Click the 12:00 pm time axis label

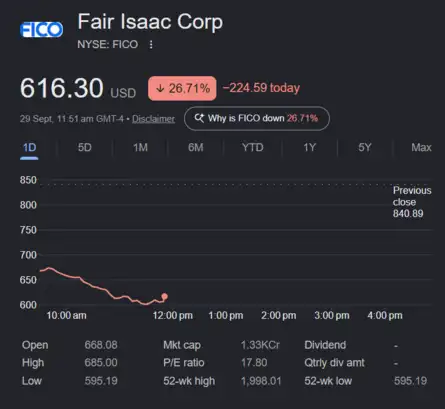173,315
